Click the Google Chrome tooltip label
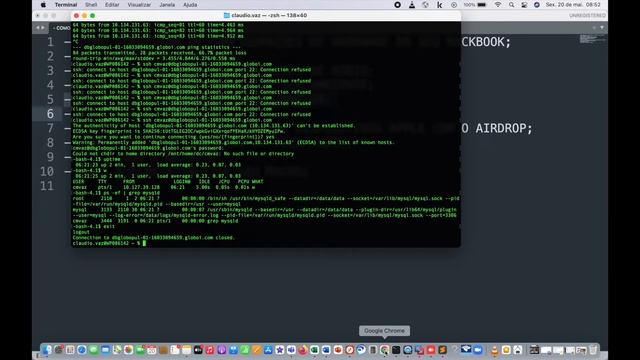Image resolution: width=640 pixels, height=360 pixels. pos(384,331)
